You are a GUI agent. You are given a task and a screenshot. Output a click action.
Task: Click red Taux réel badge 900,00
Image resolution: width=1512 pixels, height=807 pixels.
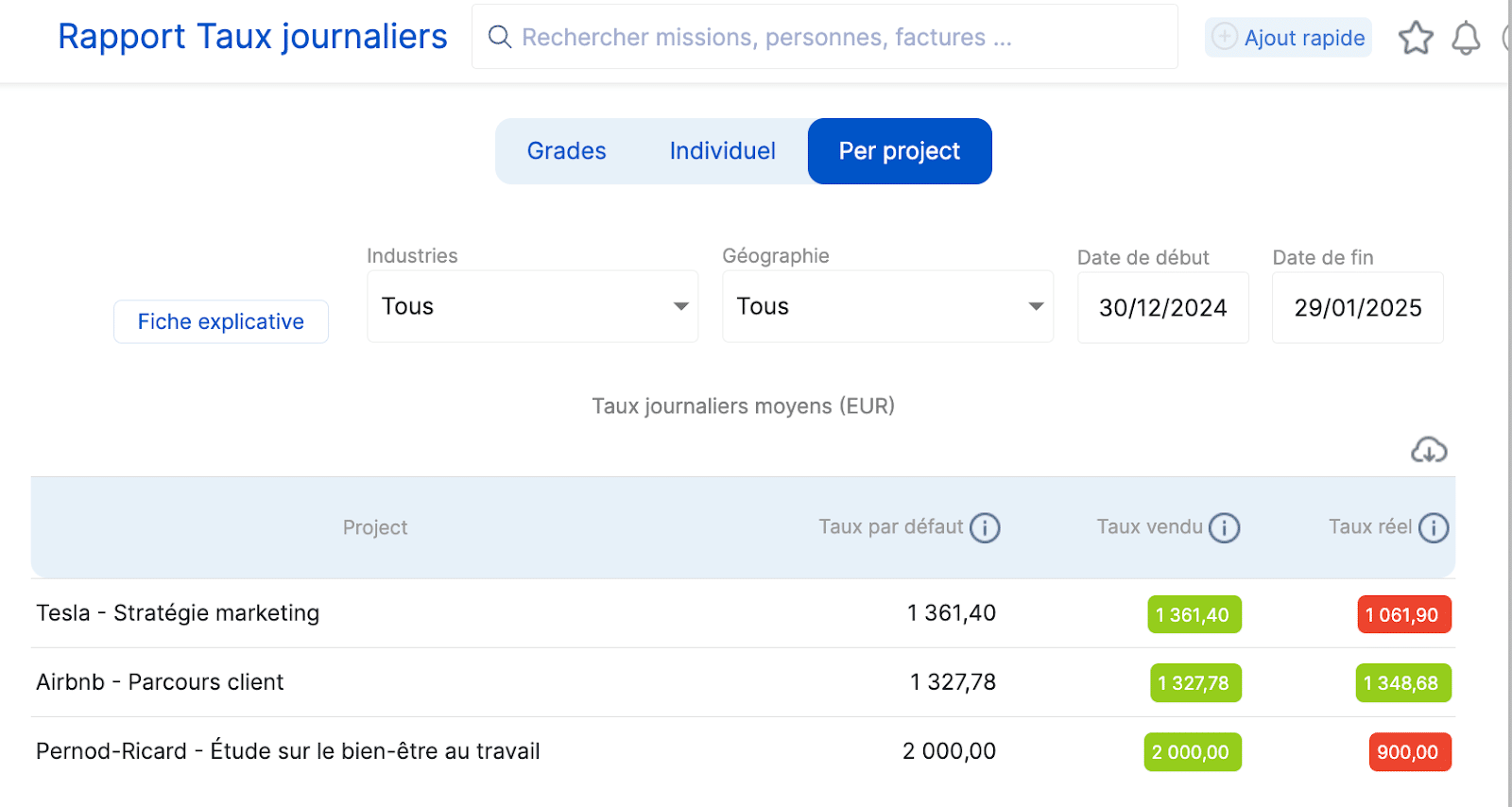point(1410,752)
